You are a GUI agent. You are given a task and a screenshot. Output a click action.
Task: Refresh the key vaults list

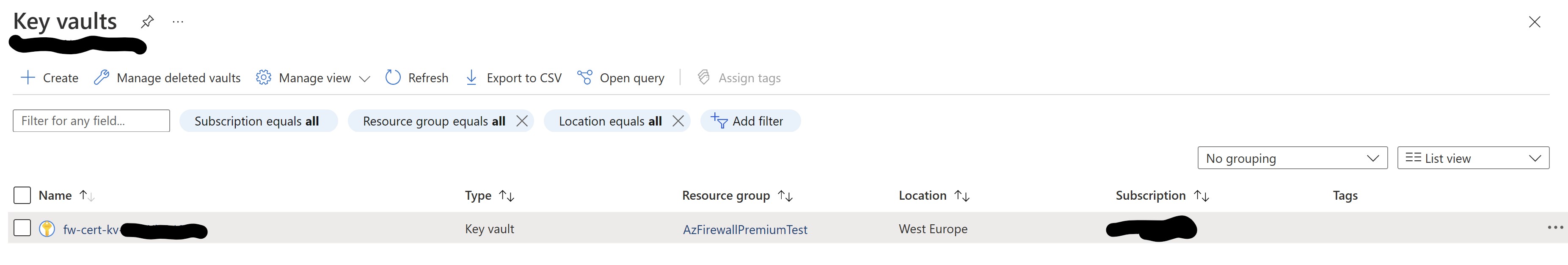pos(417,78)
